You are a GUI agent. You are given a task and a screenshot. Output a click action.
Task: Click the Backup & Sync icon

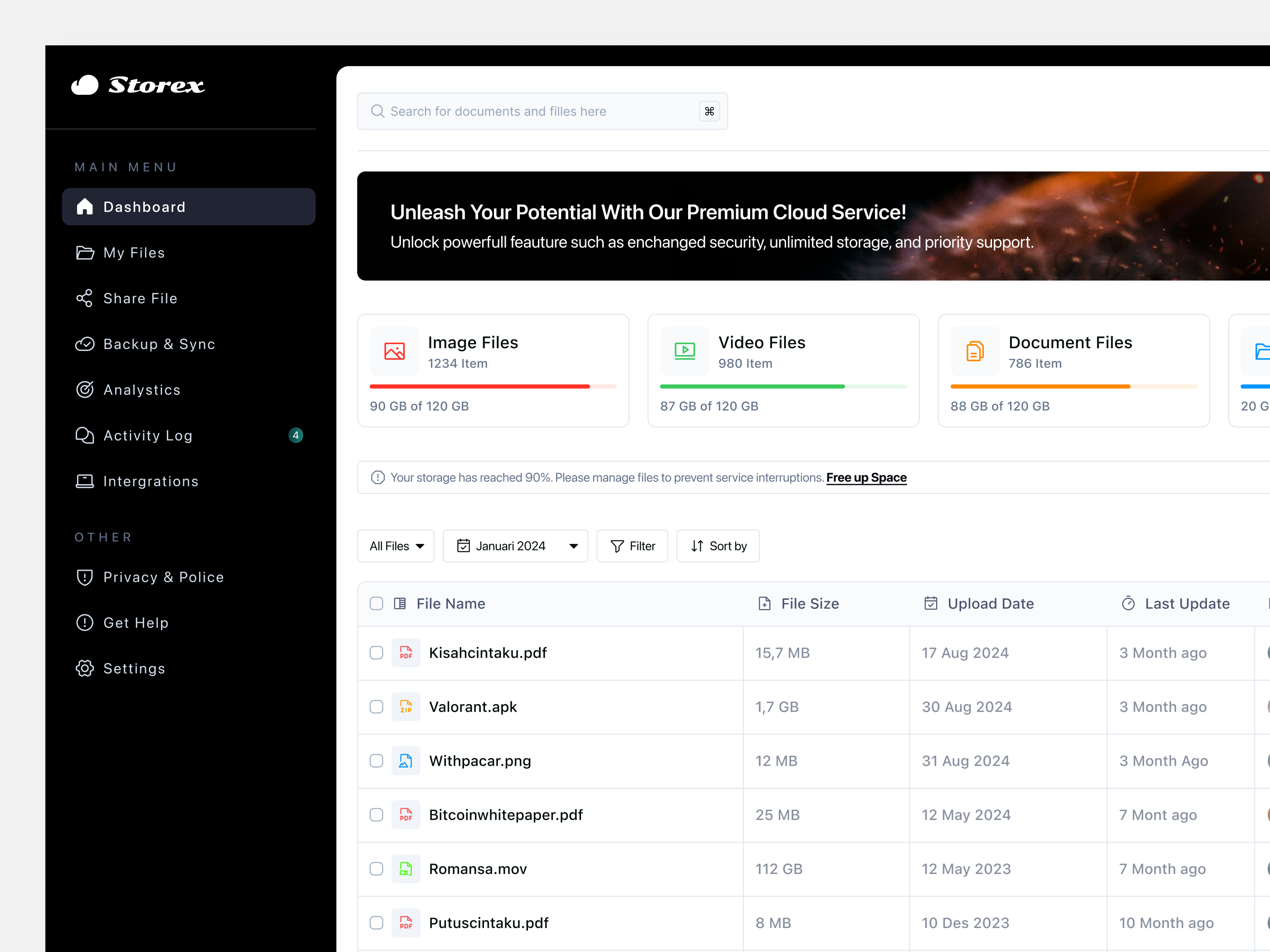click(x=85, y=344)
